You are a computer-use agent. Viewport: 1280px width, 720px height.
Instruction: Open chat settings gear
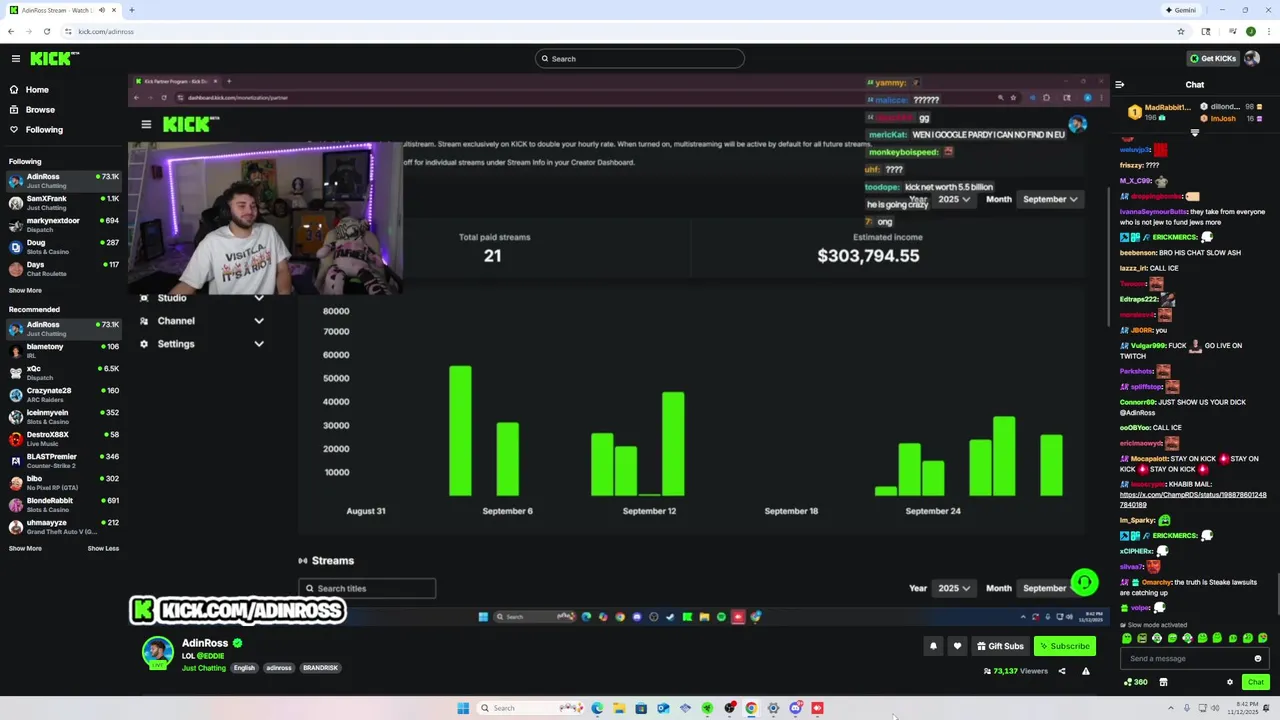(1230, 682)
